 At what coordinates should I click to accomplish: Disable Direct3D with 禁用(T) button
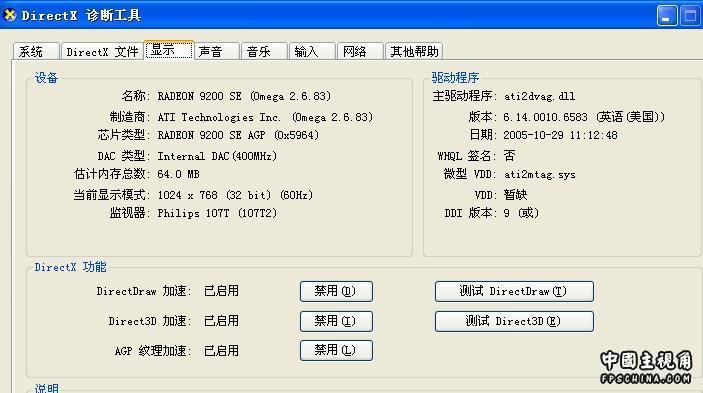tap(336, 321)
